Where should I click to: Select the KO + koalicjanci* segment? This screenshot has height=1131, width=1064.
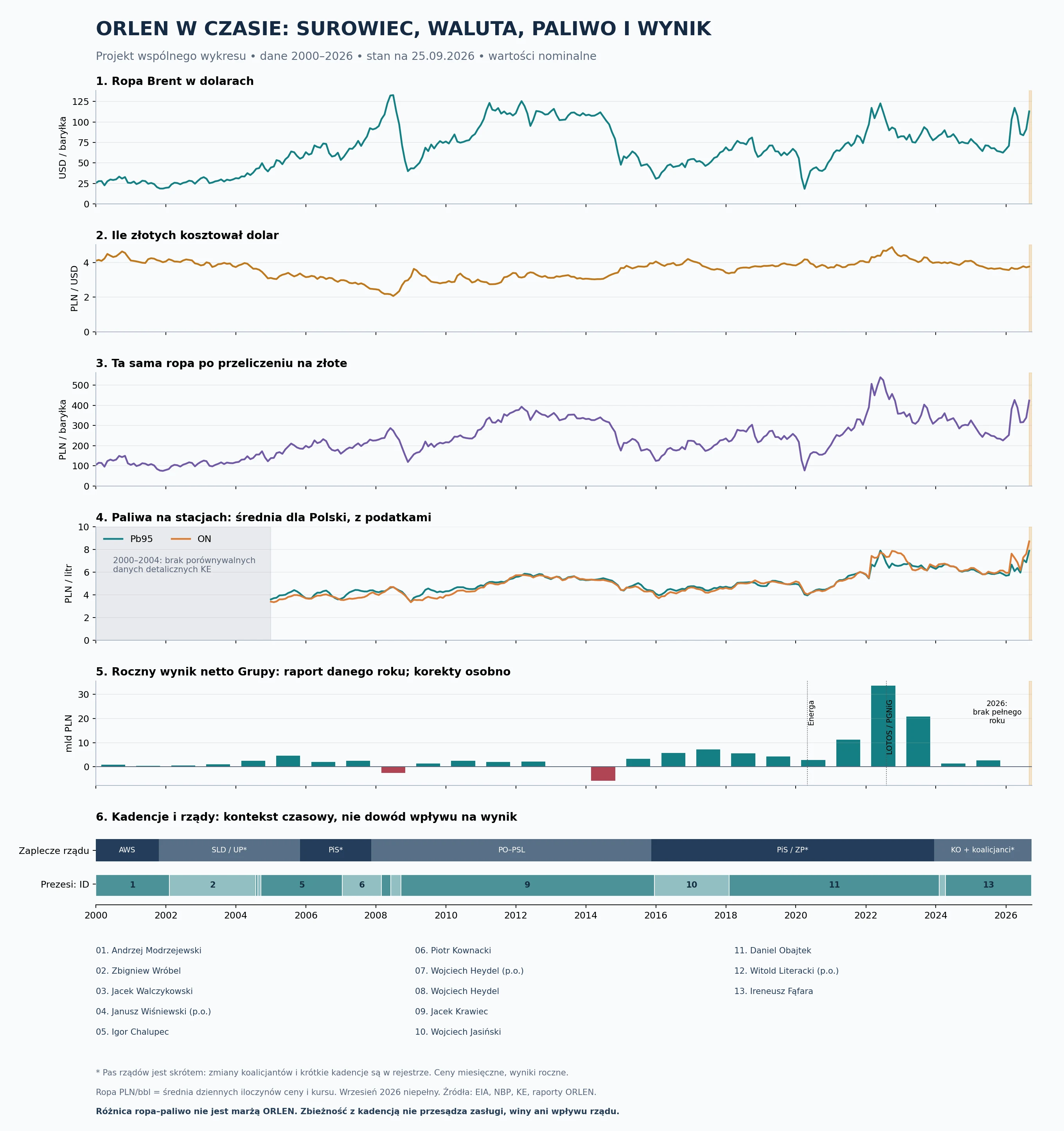pyautogui.click(x=983, y=850)
